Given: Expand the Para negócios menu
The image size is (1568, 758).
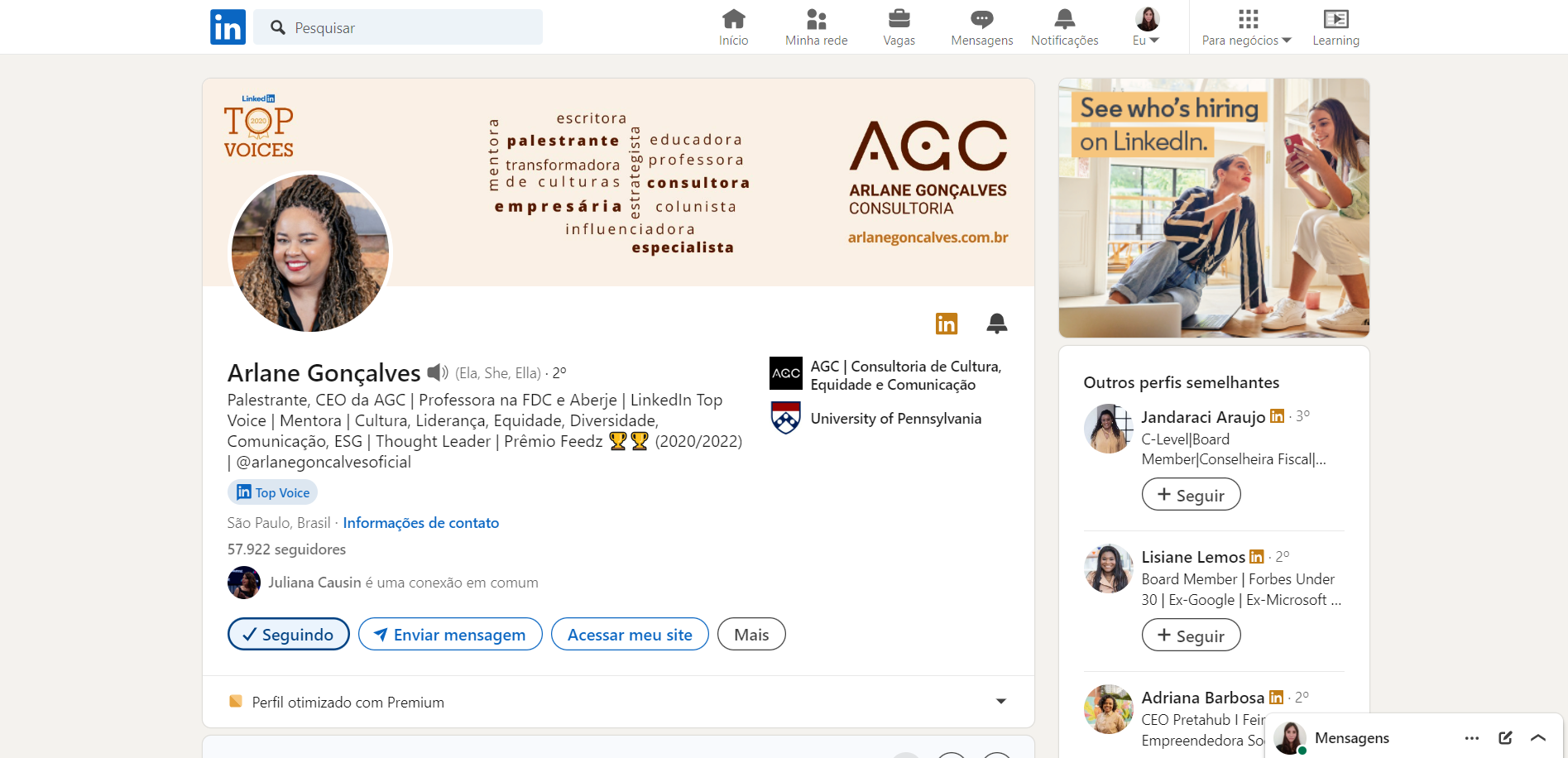Looking at the screenshot, I should coord(1246,27).
